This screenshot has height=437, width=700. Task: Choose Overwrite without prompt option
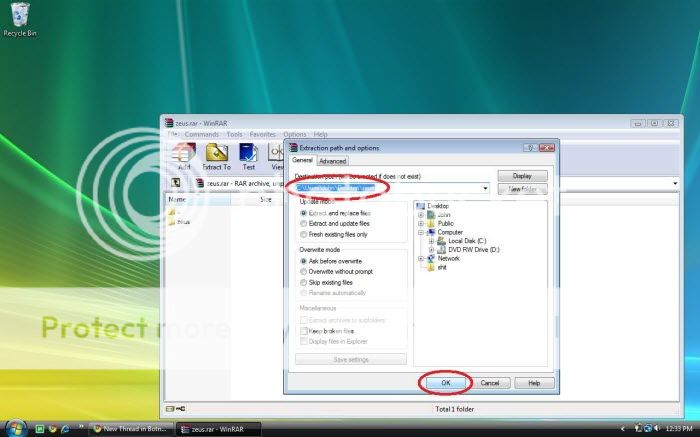coord(304,271)
